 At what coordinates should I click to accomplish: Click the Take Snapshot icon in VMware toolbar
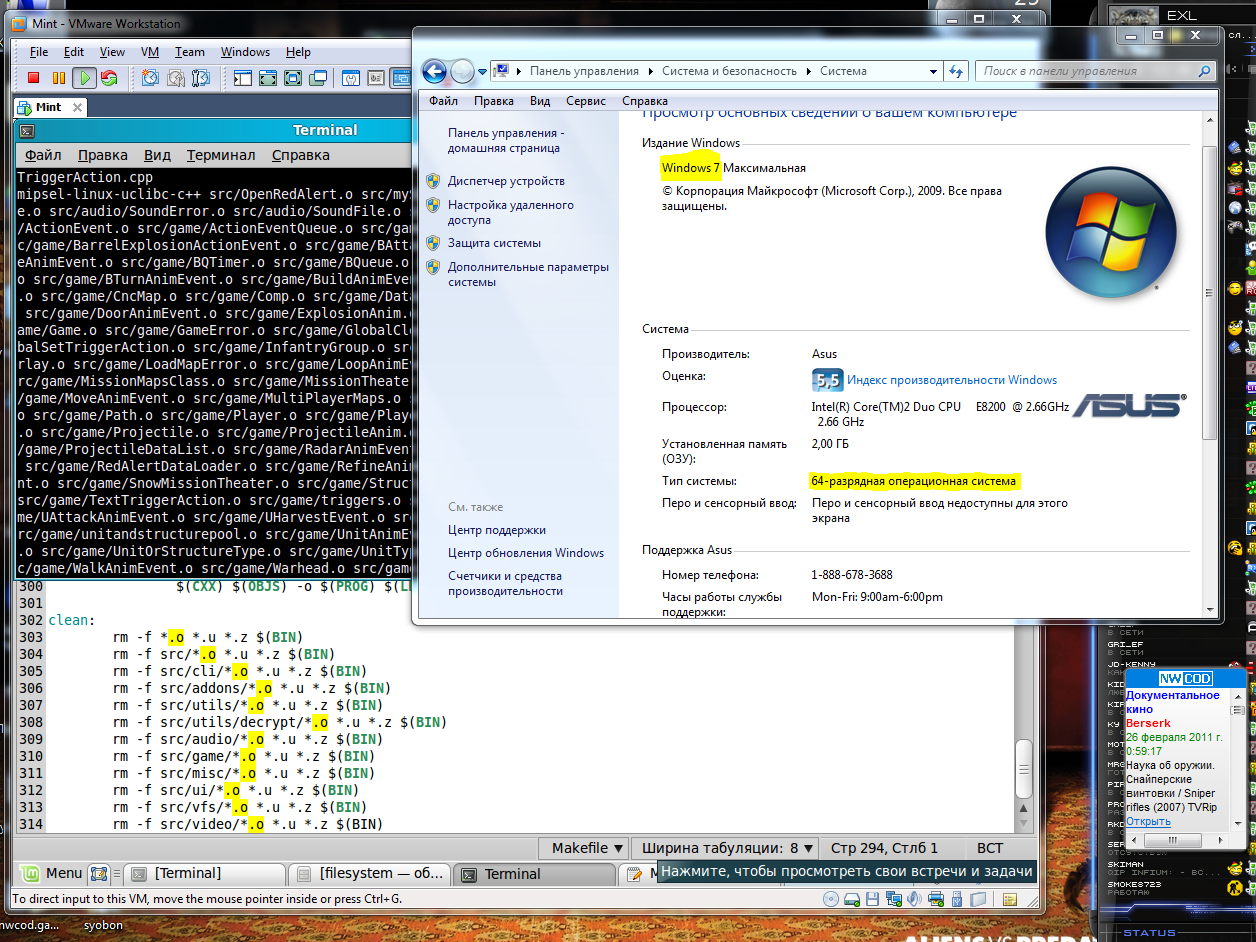click(150, 78)
